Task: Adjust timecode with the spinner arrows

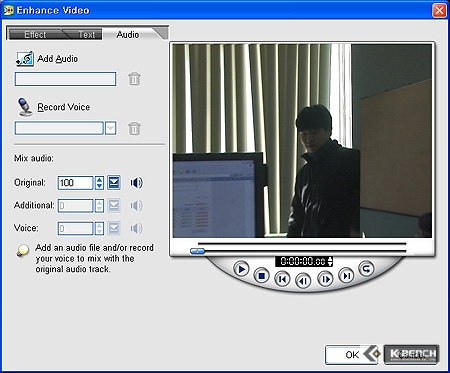Action: 330,261
